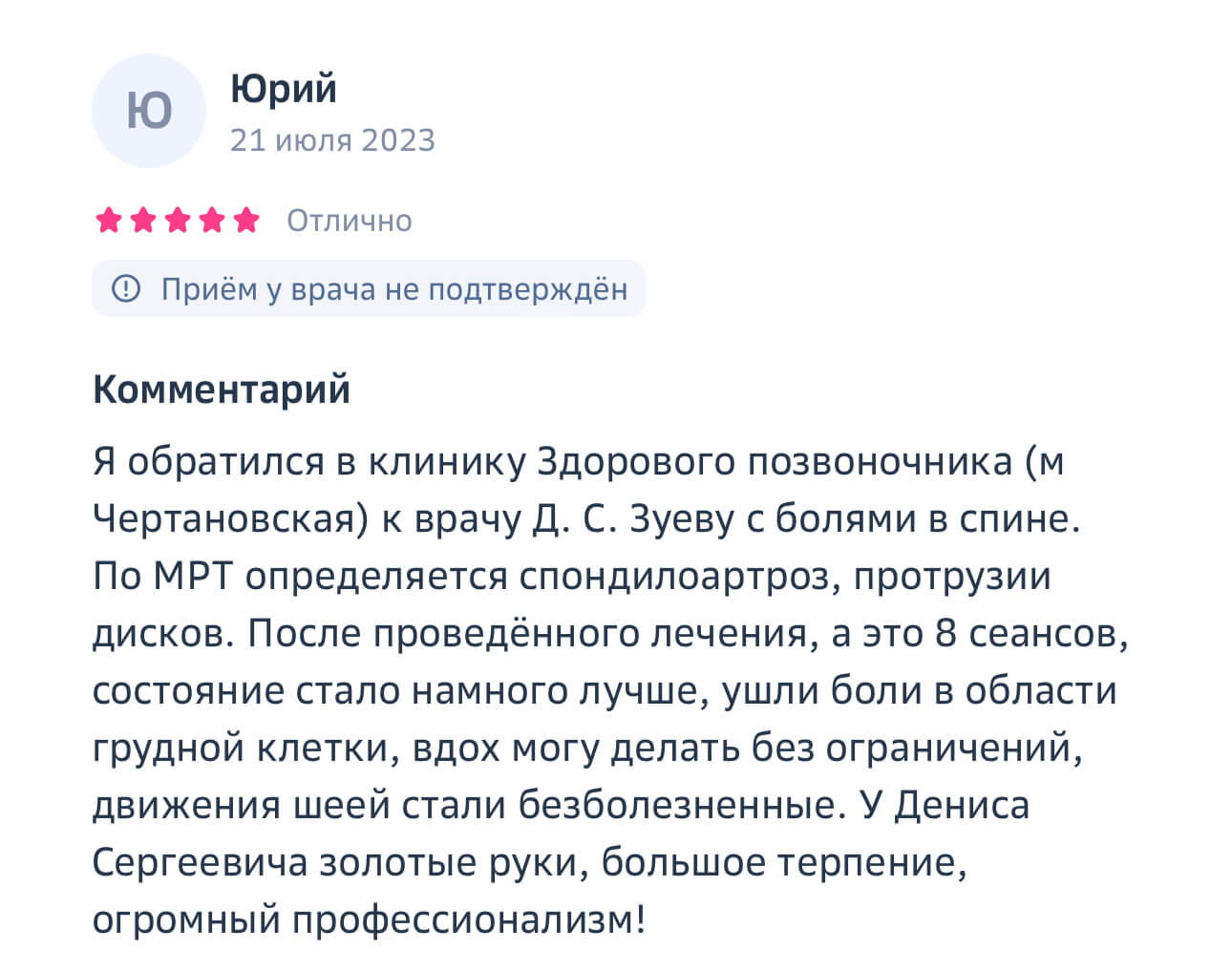Click the name Дениса Сергеевича in text
Image resolution: width=1232 pixels, height=971 pixels.
[x=562, y=834]
